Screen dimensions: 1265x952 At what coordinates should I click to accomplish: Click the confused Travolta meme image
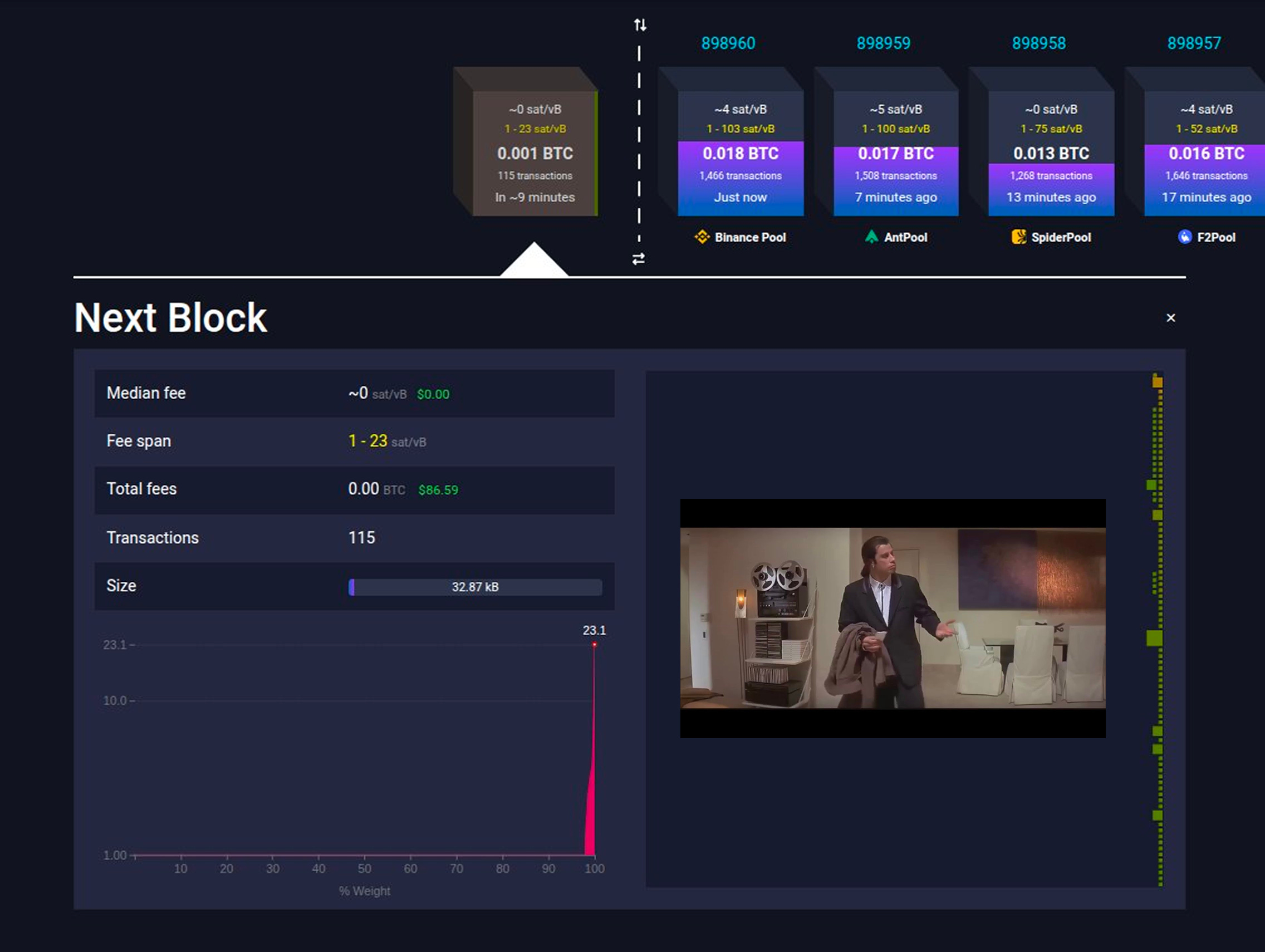(x=892, y=618)
